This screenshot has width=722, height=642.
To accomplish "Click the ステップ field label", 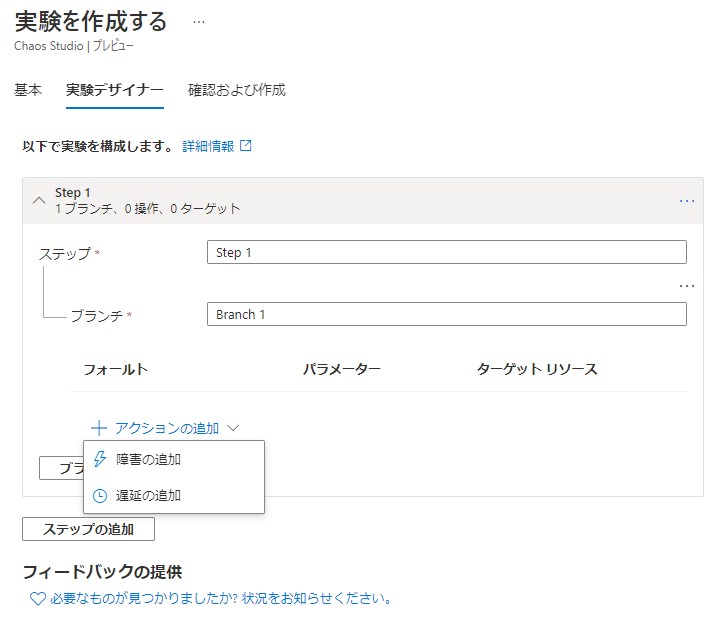I will click(65, 253).
